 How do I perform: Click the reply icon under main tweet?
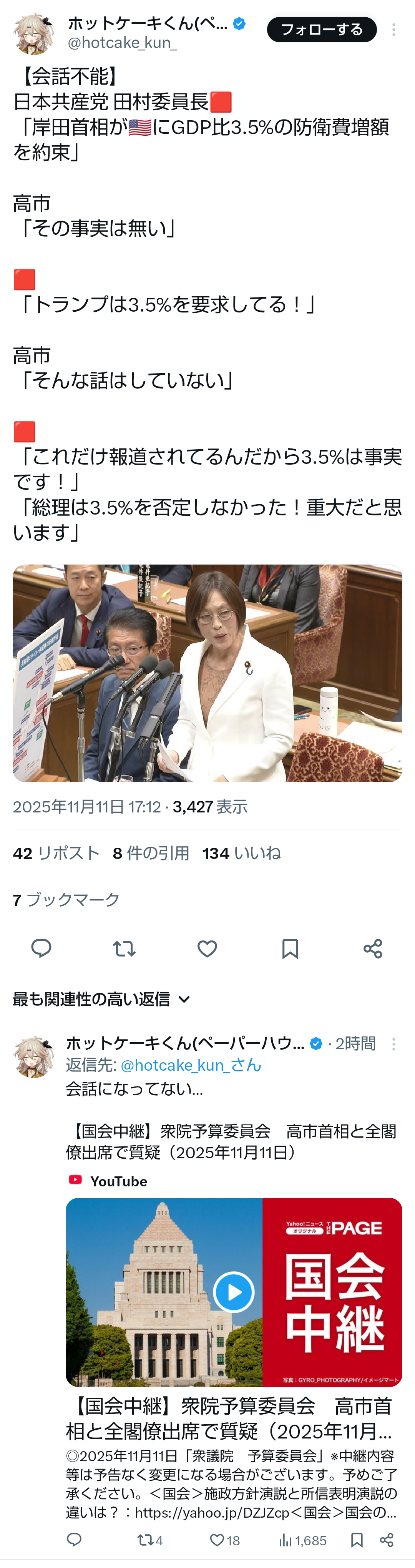[x=41, y=948]
